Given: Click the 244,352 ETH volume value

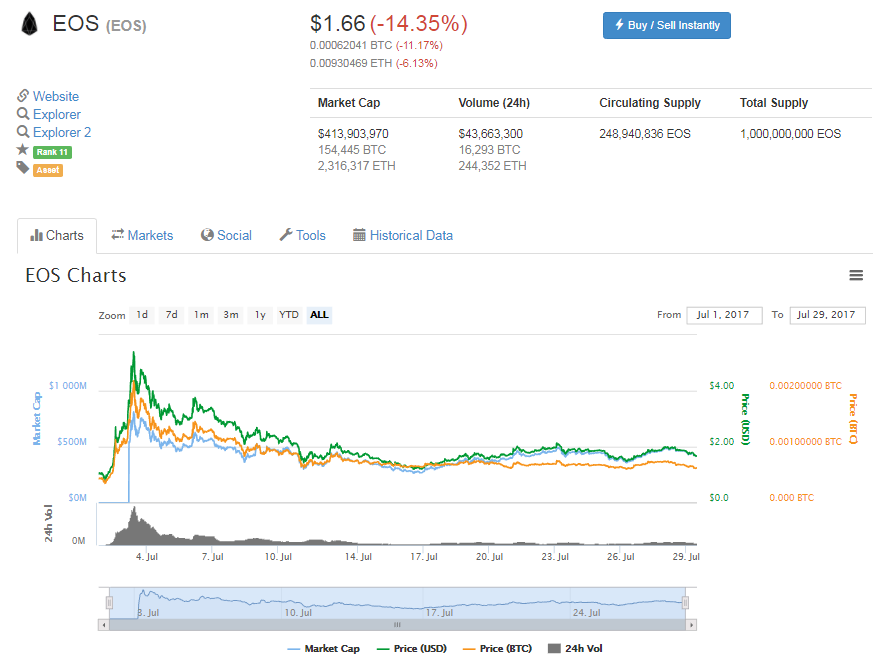Looking at the screenshot, I should 492,166.
